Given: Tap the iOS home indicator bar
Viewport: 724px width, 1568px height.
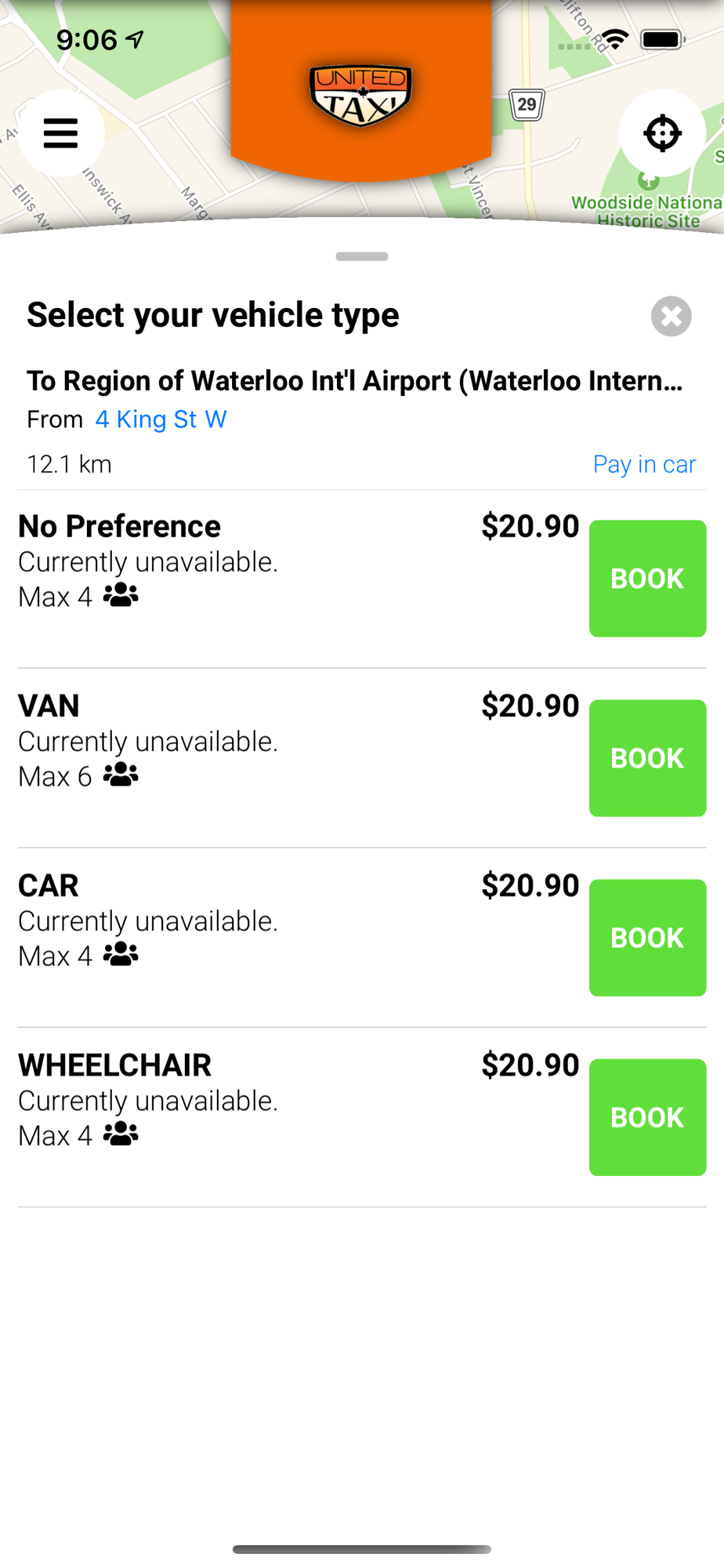Looking at the screenshot, I should (x=362, y=1549).
